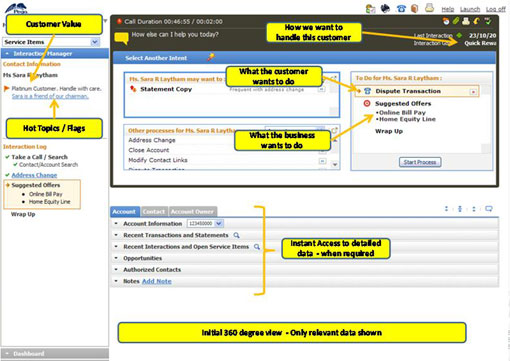
Task: Expand the Dashboard panel at bottom left
Action: (55, 353)
